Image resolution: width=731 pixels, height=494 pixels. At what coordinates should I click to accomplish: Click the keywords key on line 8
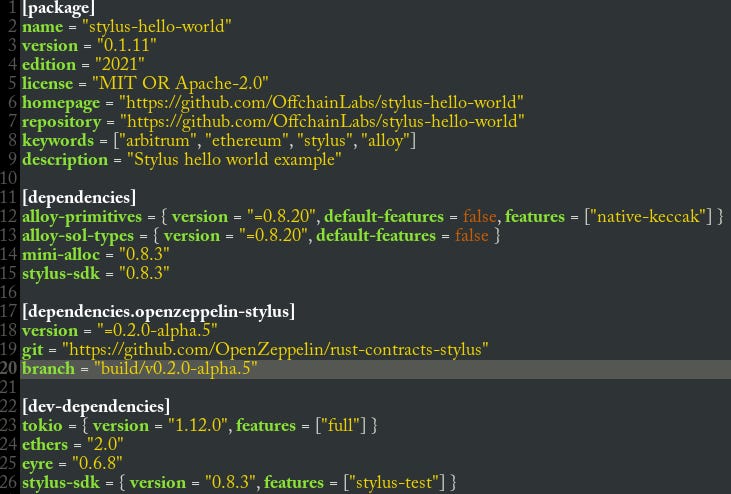point(58,141)
